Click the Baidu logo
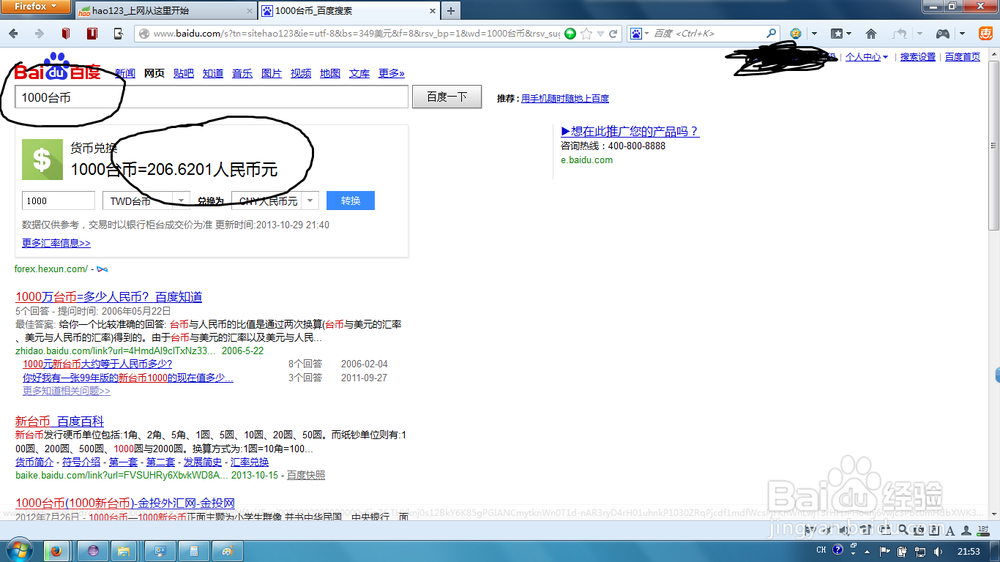This screenshot has width=1000, height=562. pos(57,67)
